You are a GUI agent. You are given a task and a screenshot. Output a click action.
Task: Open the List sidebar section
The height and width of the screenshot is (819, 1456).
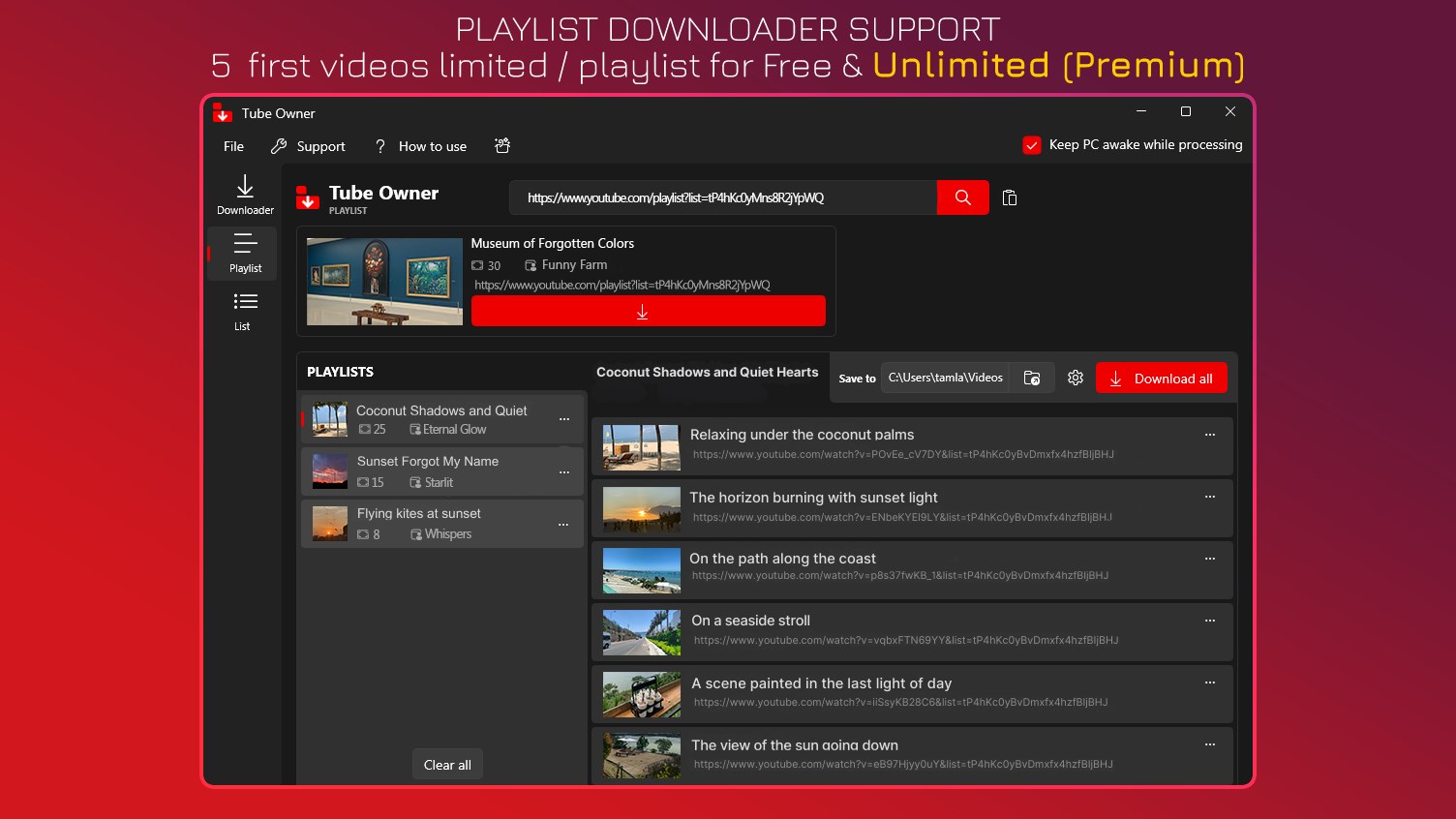click(243, 310)
